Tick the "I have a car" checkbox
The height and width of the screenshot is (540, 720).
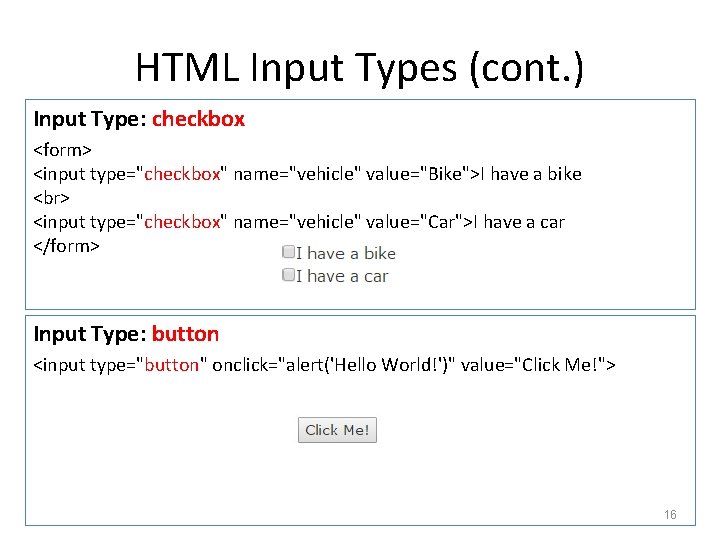[x=288, y=275]
